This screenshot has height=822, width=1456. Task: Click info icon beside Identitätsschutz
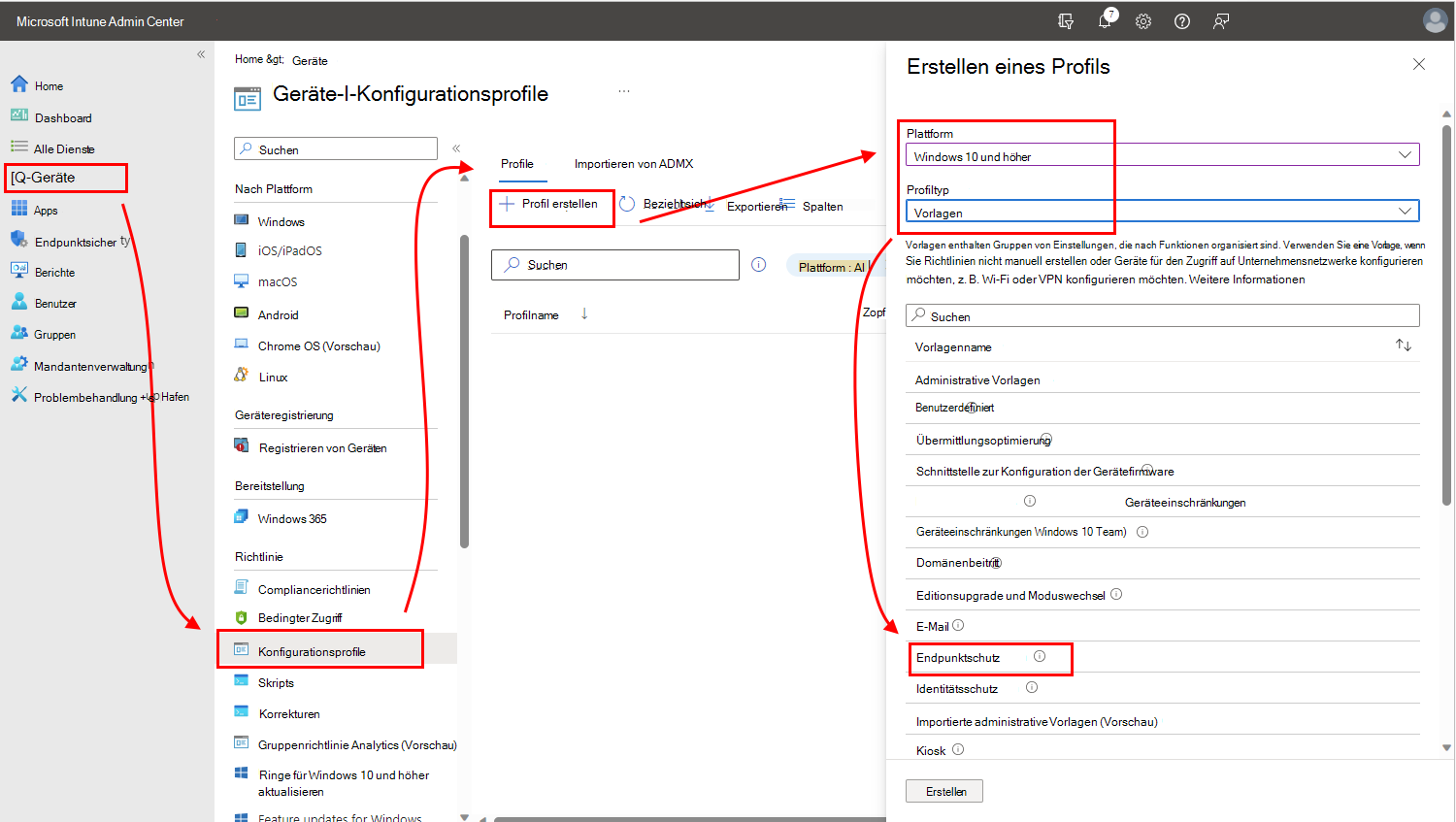pos(1032,687)
